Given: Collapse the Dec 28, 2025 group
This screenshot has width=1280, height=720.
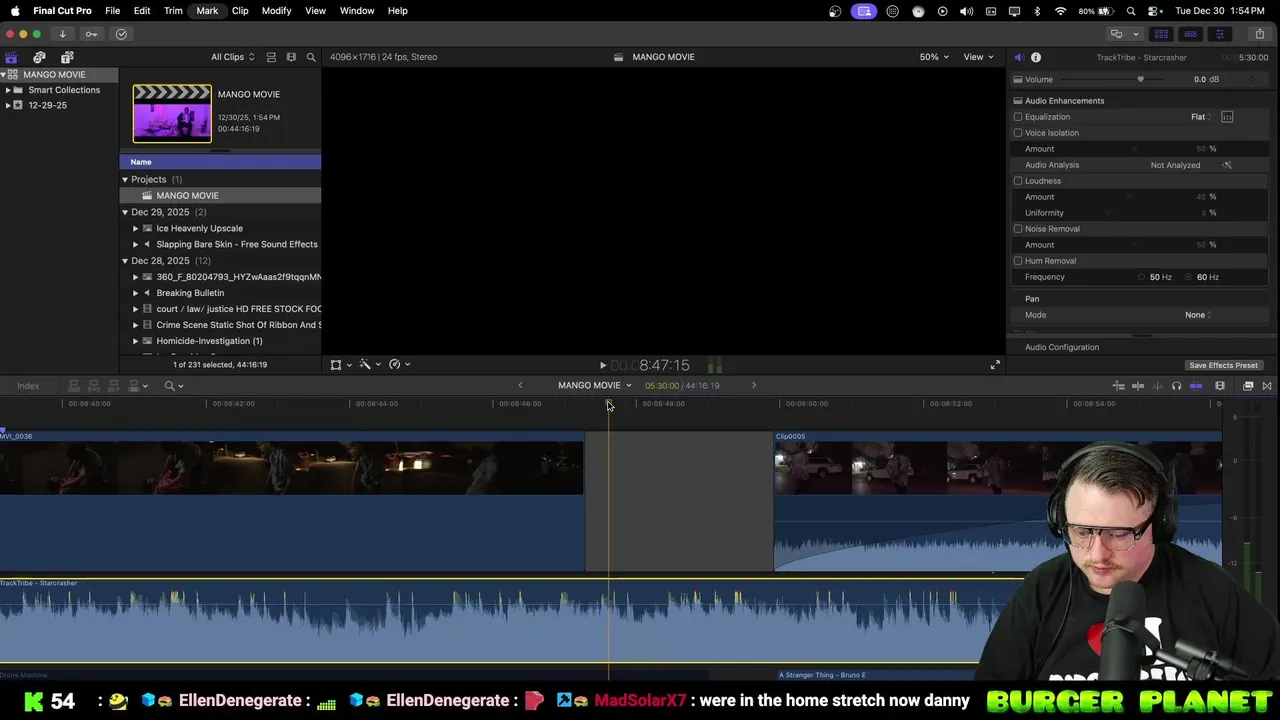Looking at the screenshot, I should pyautogui.click(x=125, y=261).
